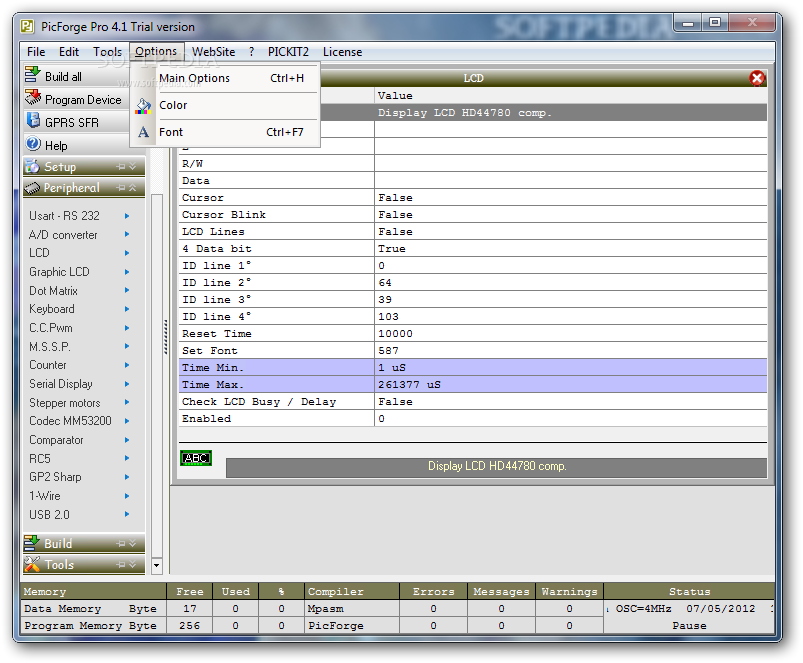This screenshot has width=803, height=663.
Task: Edit ID line 2° value 64
Action: [570, 283]
